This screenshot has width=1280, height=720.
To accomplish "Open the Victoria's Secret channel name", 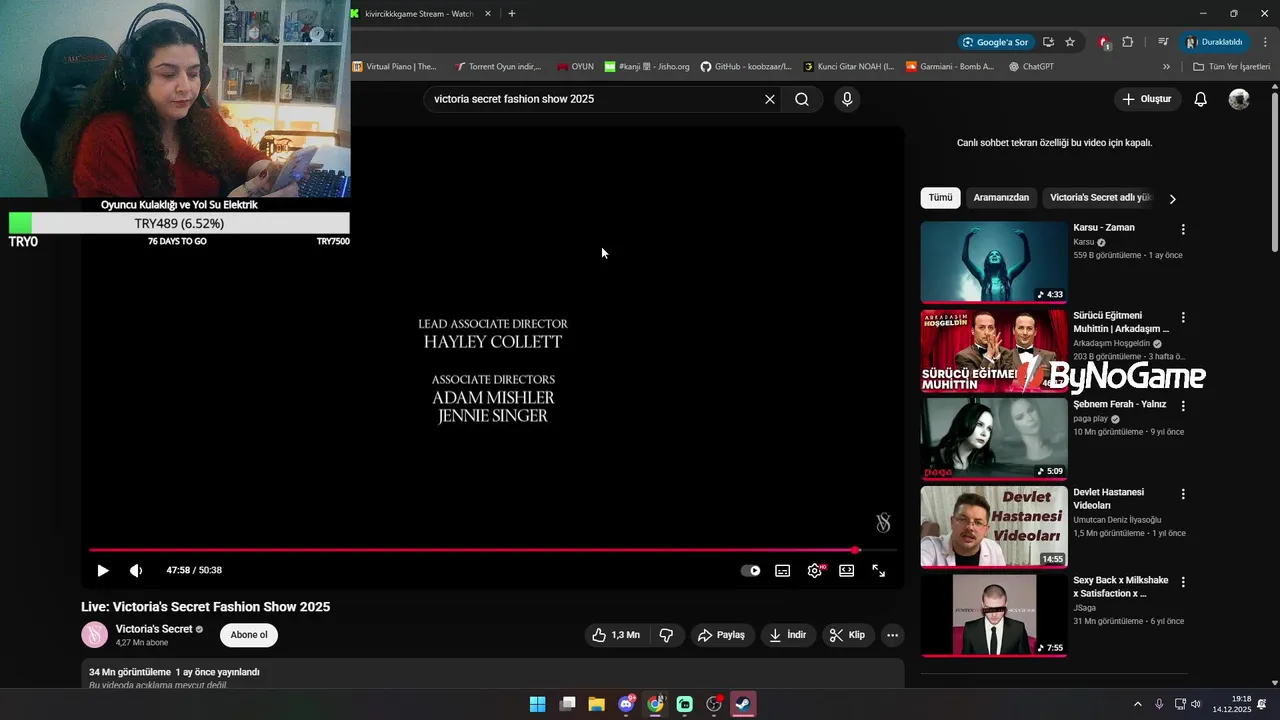I will (154, 629).
